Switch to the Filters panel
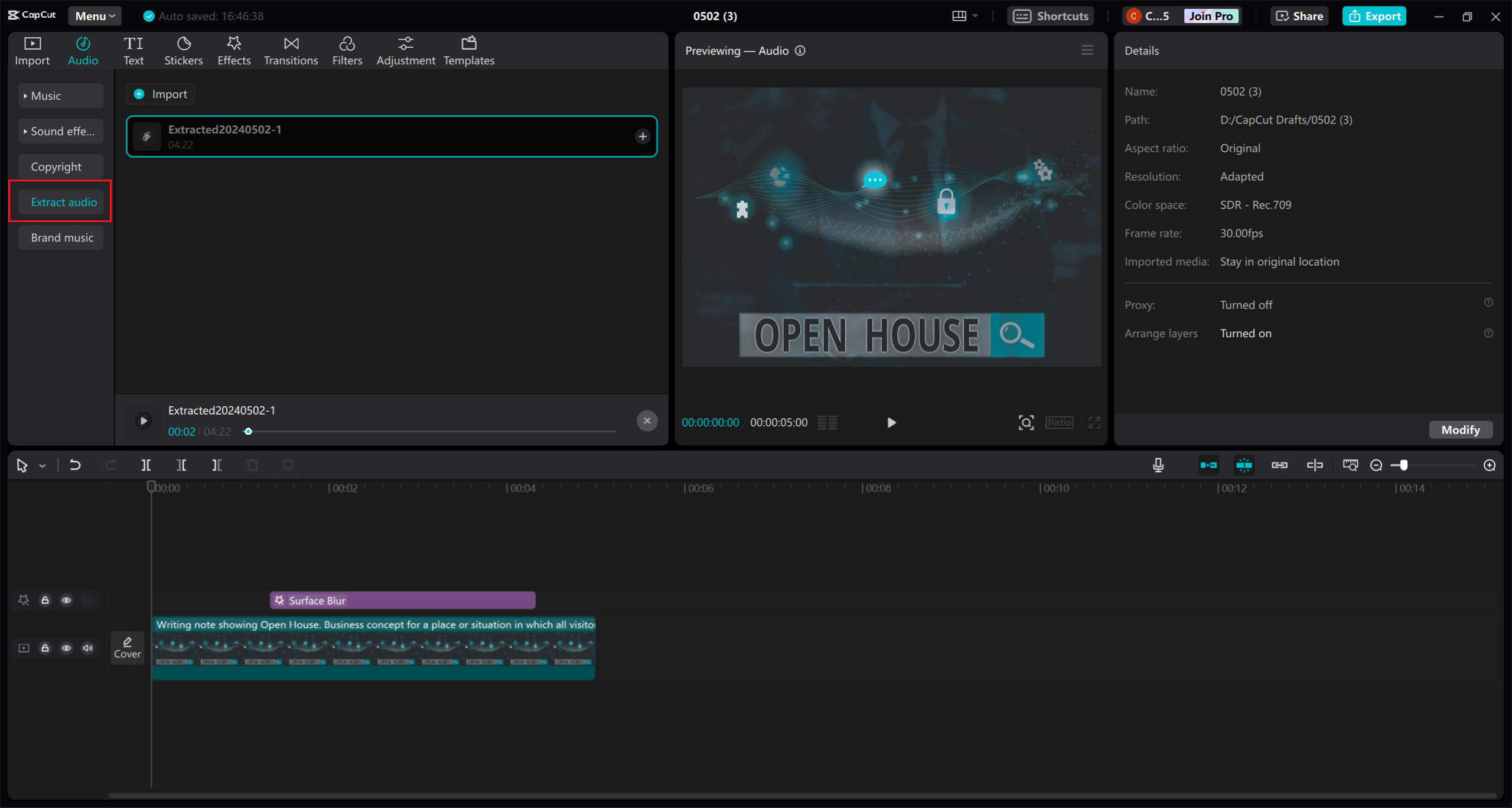The height and width of the screenshot is (808, 1512). (x=347, y=50)
